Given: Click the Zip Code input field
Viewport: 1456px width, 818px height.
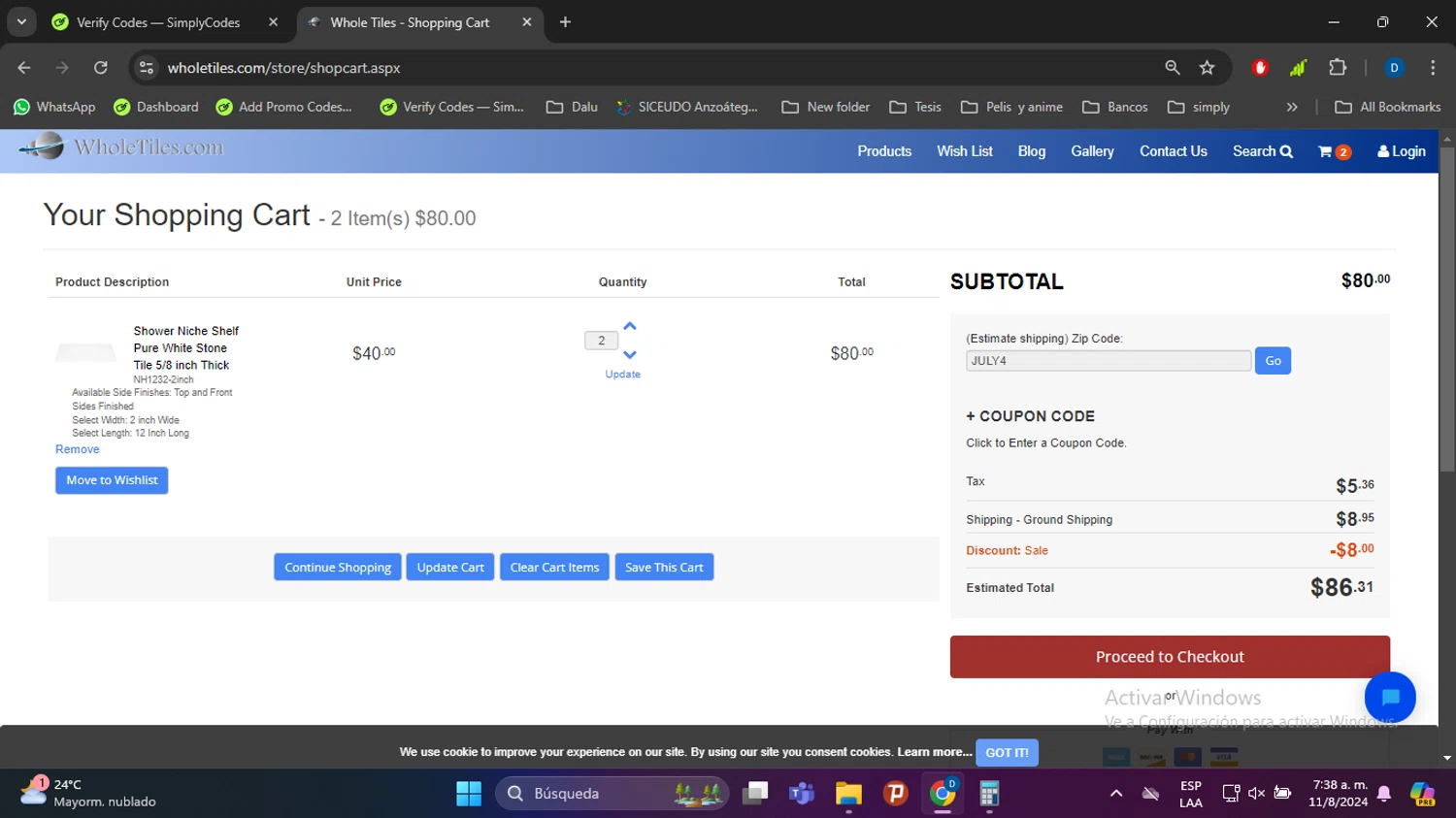Looking at the screenshot, I should [1109, 361].
